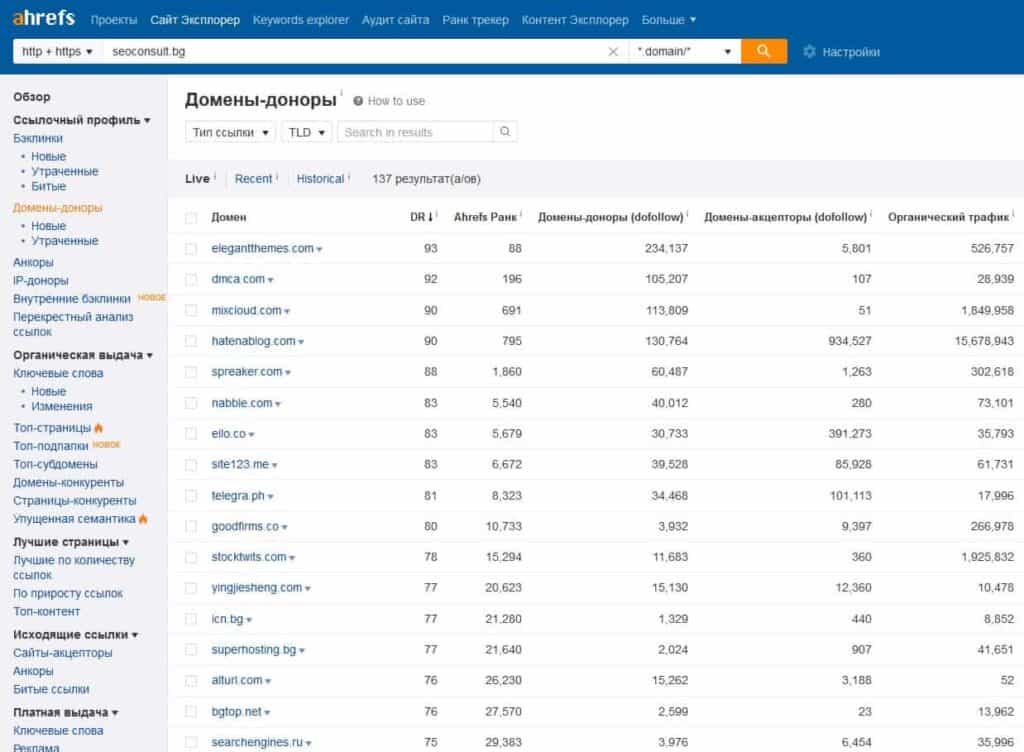Check the site123.me row checkbox

click(191, 465)
